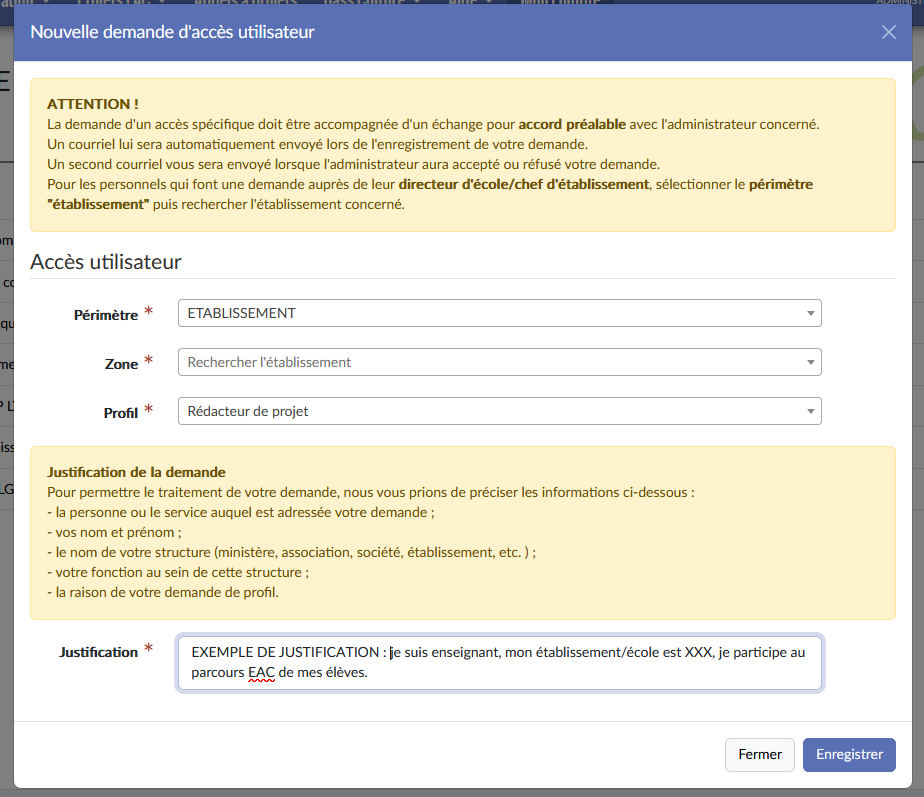Close the access request dialog with X
Viewport: 924px width, 797px height.
coord(888,32)
